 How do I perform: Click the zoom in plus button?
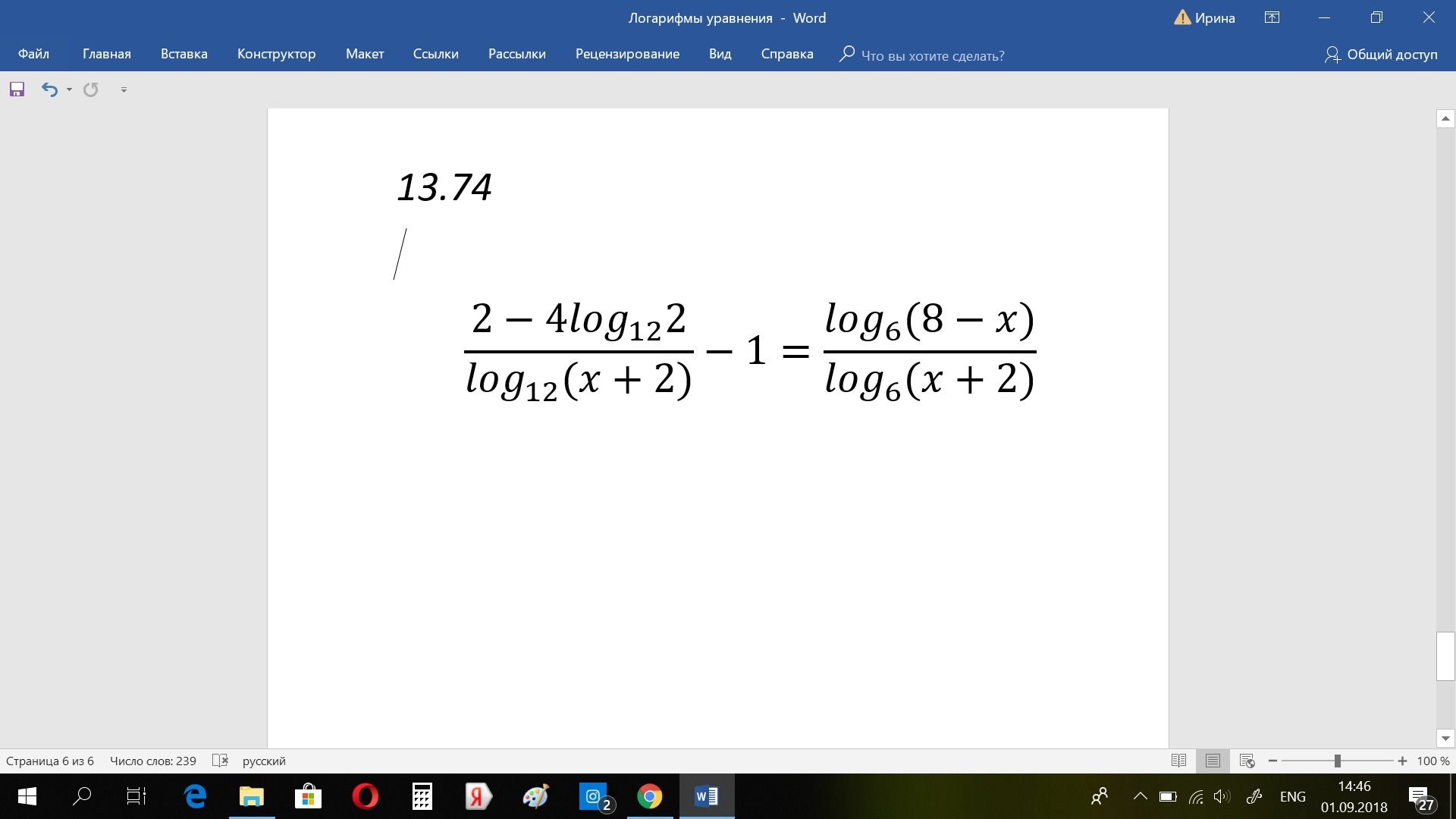[x=1402, y=761]
